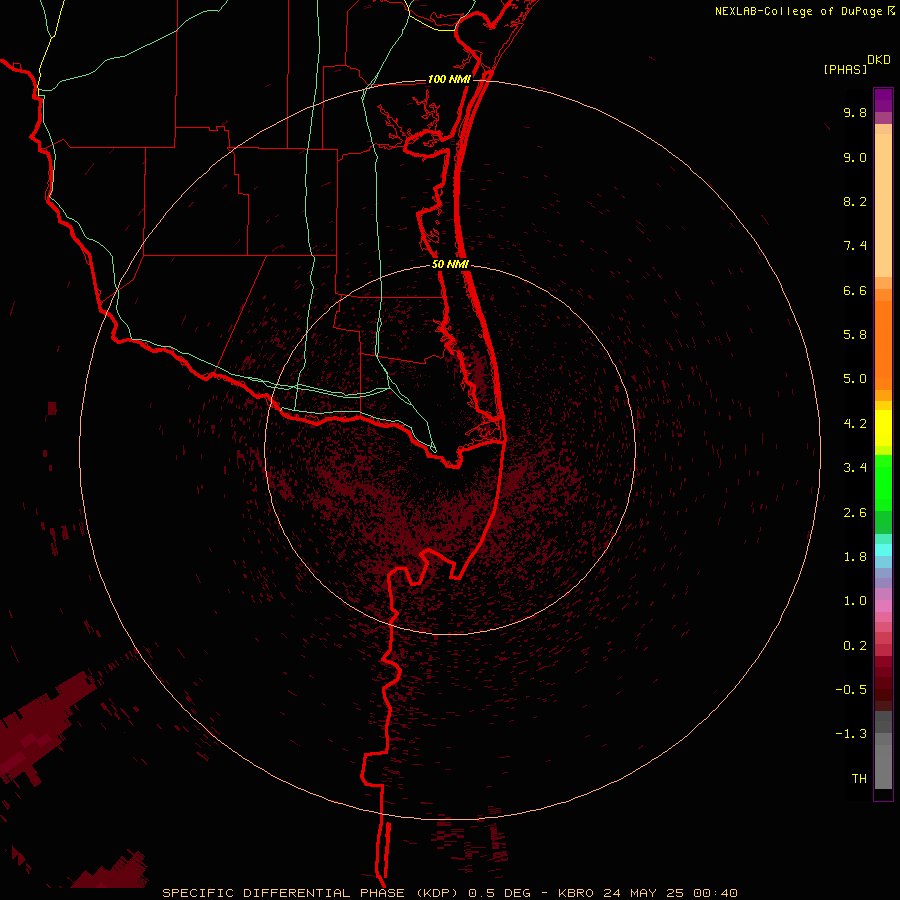Image resolution: width=900 pixels, height=900 pixels.
Task: Select the 9.0 value on the legend
Action: coord(855,157)
